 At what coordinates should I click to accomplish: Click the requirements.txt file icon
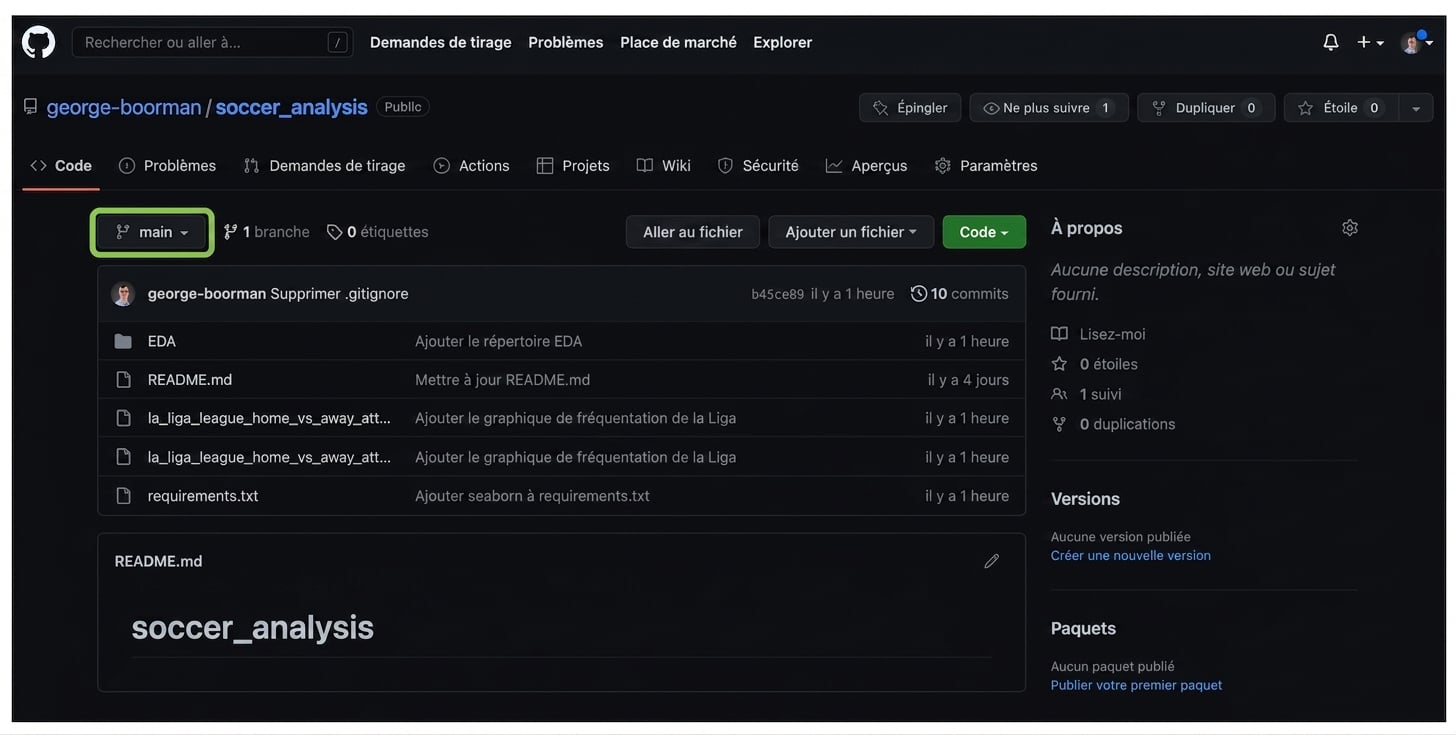point(123,496)
